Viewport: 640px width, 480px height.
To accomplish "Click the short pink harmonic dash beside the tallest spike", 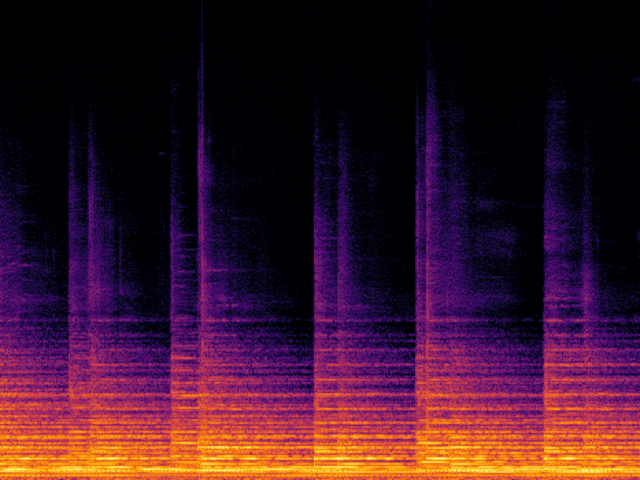I will pyautogui.click(x=216, y=271).
